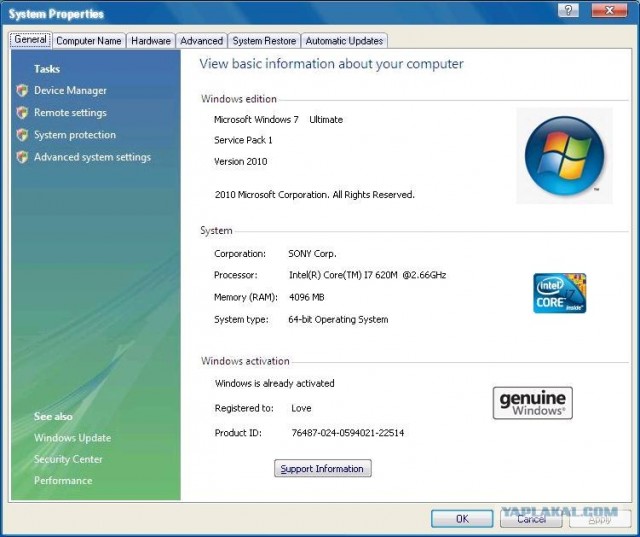
Task: Go to the Advanced tab
Action: (201, 41)
